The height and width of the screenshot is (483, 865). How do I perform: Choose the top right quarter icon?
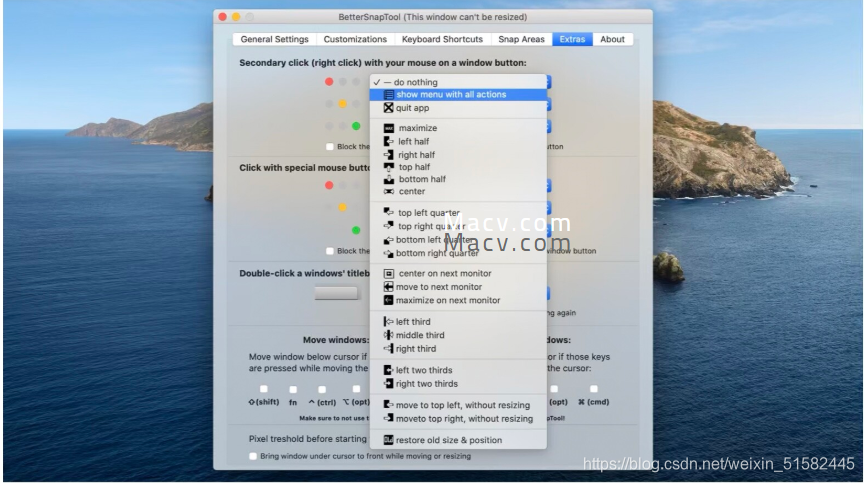click(389, 226)
